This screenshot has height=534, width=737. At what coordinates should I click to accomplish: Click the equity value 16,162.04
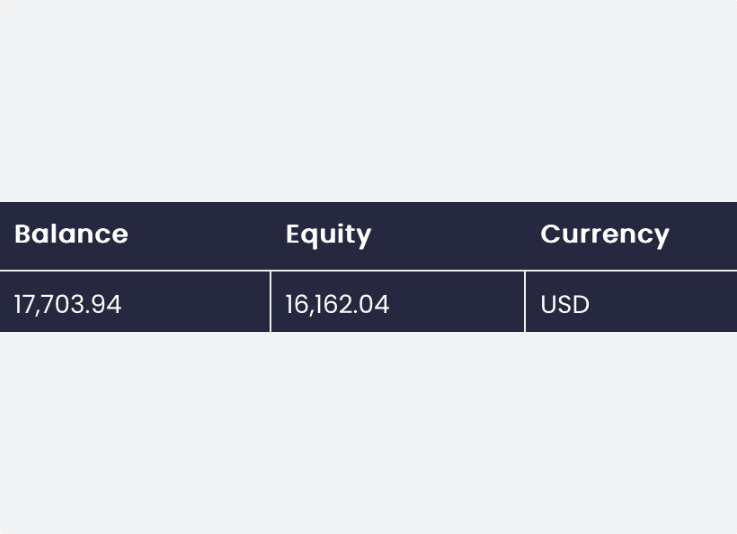[x=337, y=304]
